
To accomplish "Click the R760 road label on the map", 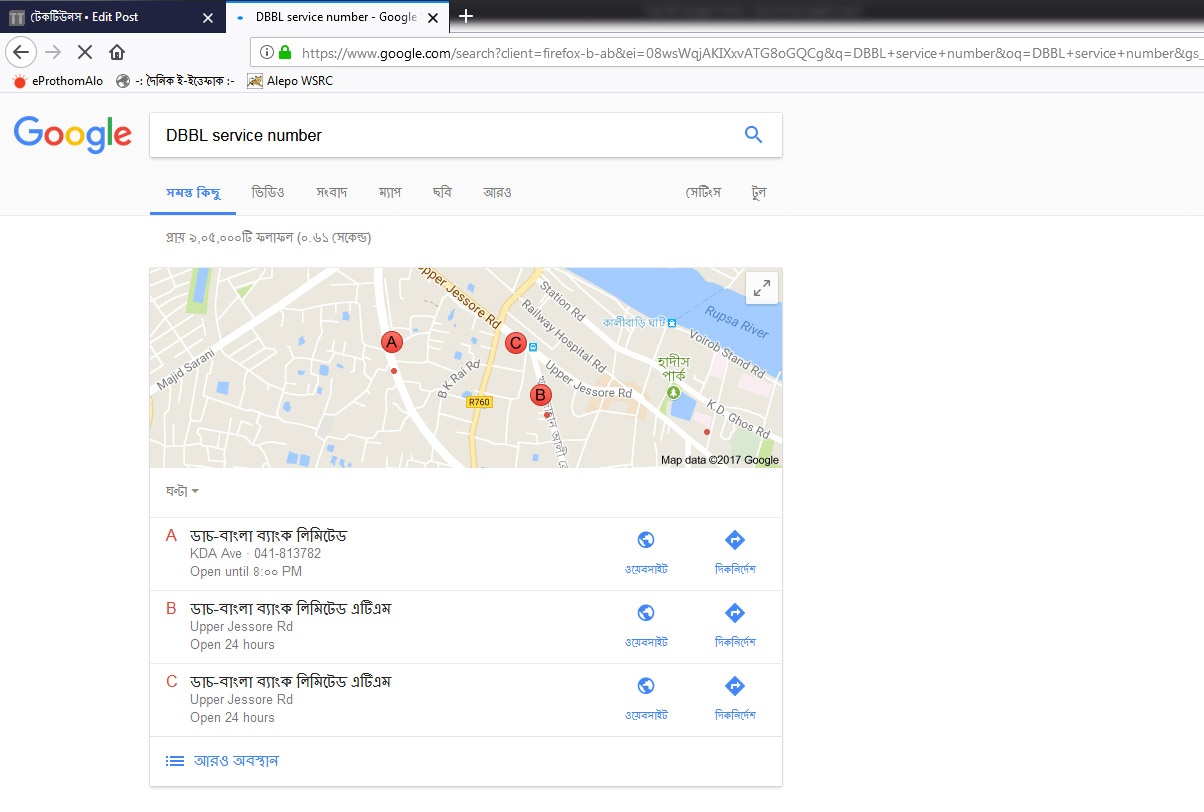I will click(x=480, y=402).
